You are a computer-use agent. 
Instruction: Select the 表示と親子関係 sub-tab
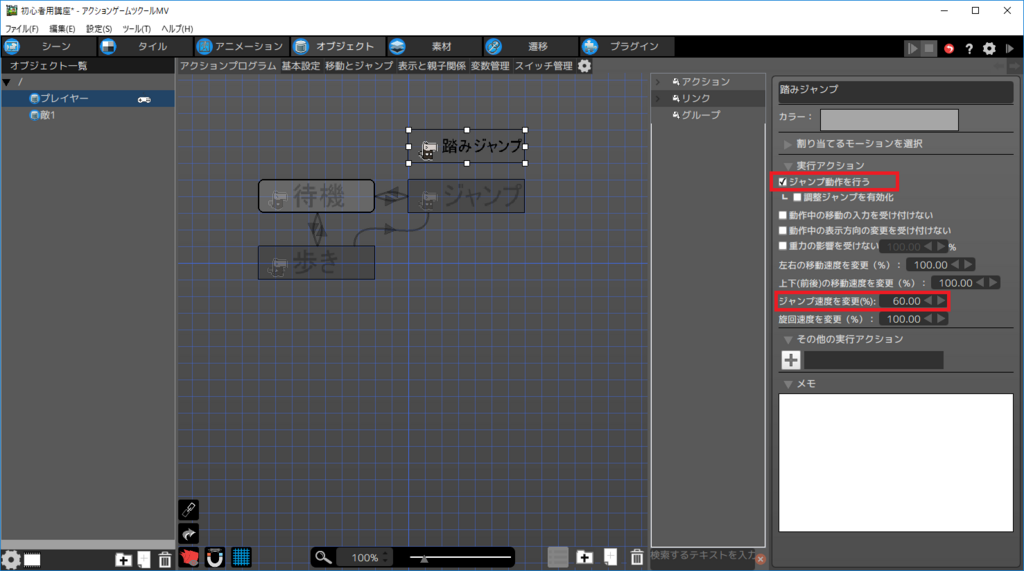click(432, 66)
